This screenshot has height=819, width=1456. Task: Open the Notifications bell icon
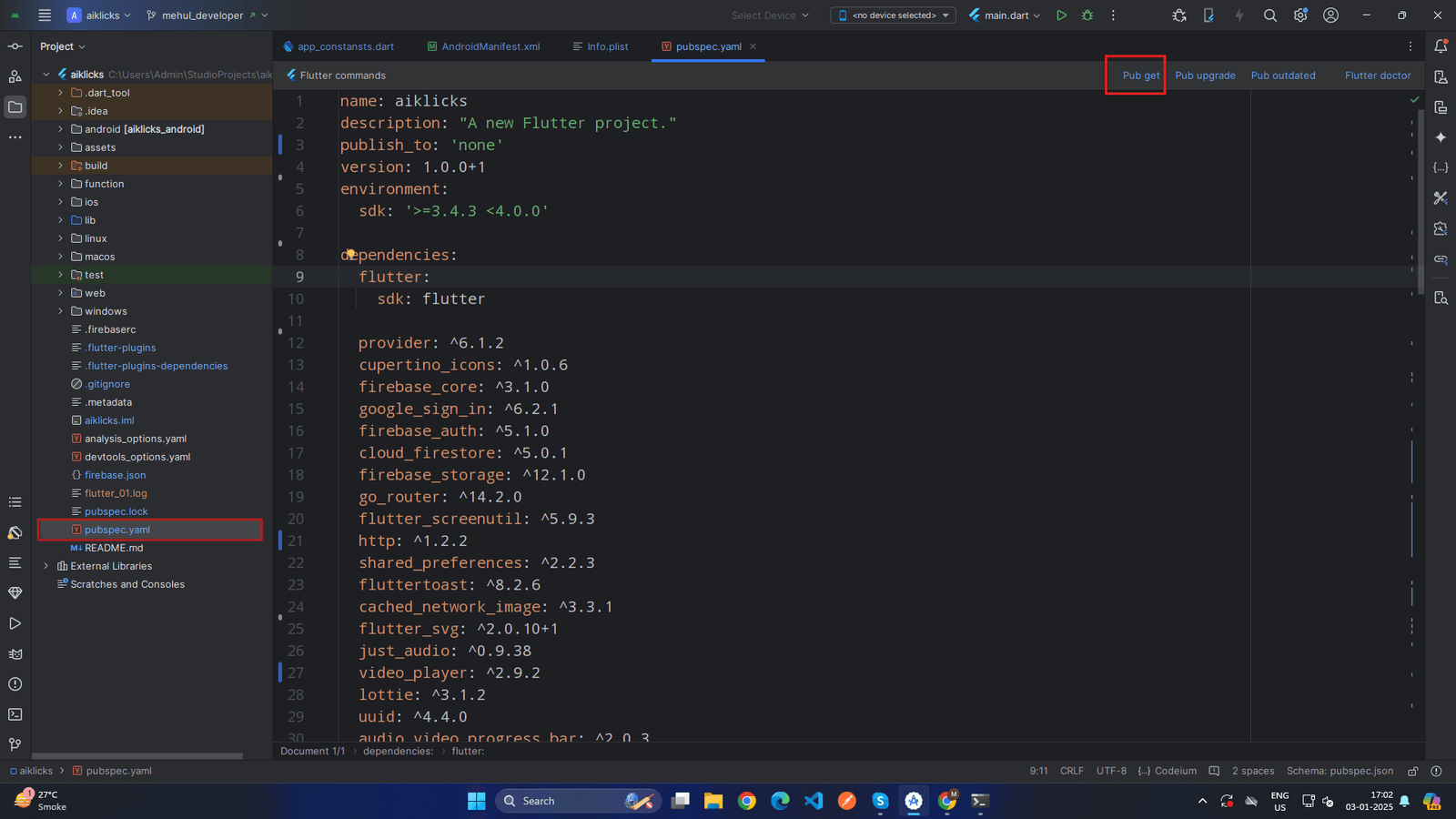click(1441, 46)
